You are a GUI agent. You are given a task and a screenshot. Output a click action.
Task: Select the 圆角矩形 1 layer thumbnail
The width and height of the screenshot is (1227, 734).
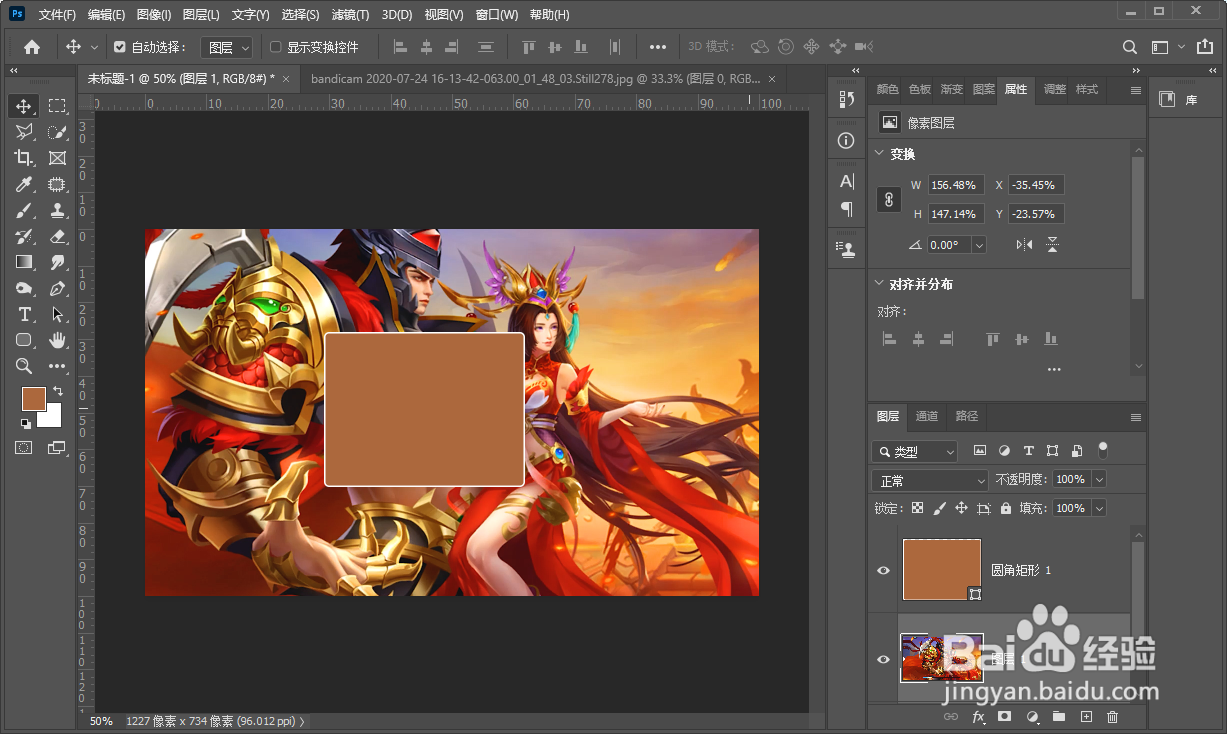pos(941,570)
